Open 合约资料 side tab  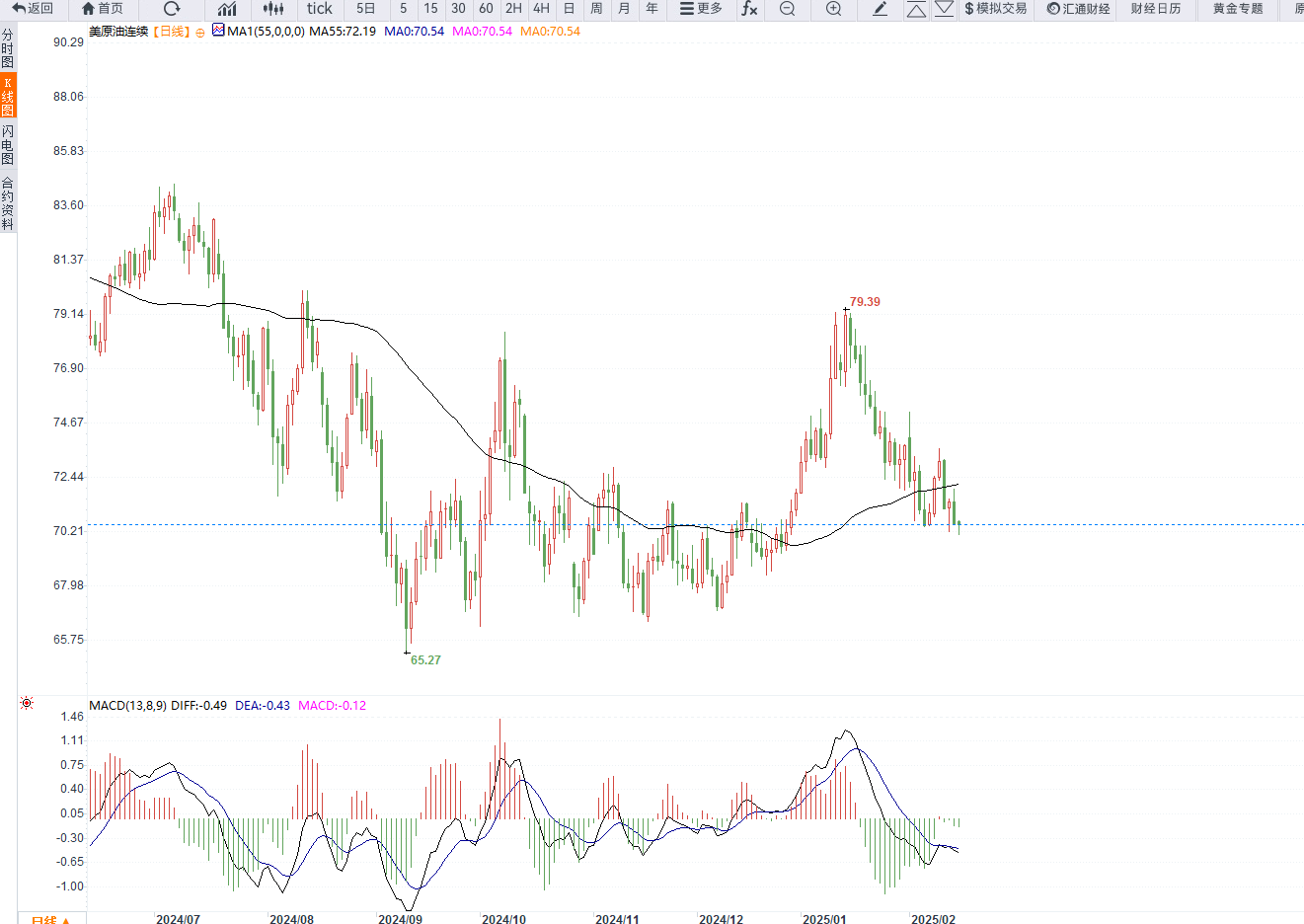click(8, 203)
